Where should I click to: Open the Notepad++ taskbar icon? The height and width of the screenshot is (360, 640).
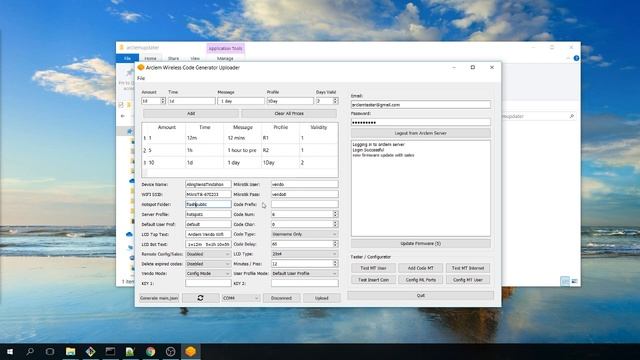(130, 351)
